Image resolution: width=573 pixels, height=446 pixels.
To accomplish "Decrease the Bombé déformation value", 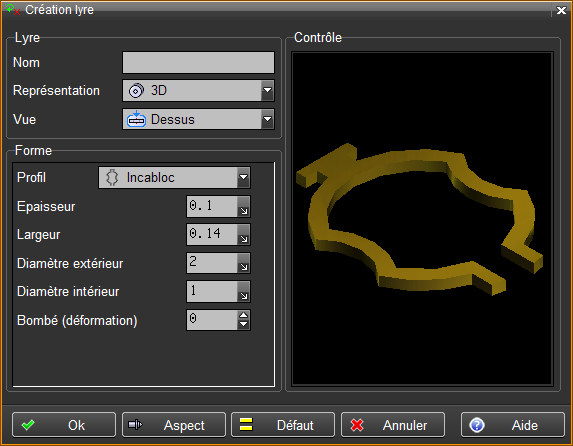I will (243, 324).
